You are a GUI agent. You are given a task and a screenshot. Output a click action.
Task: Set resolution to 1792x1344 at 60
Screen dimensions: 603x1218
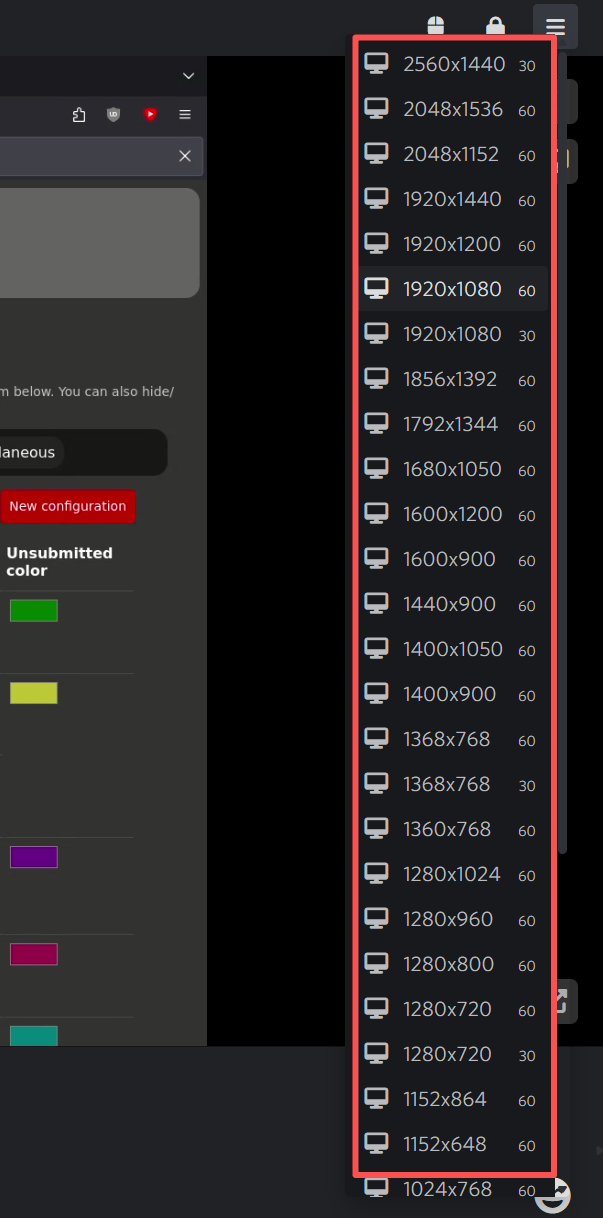[453, 425]
